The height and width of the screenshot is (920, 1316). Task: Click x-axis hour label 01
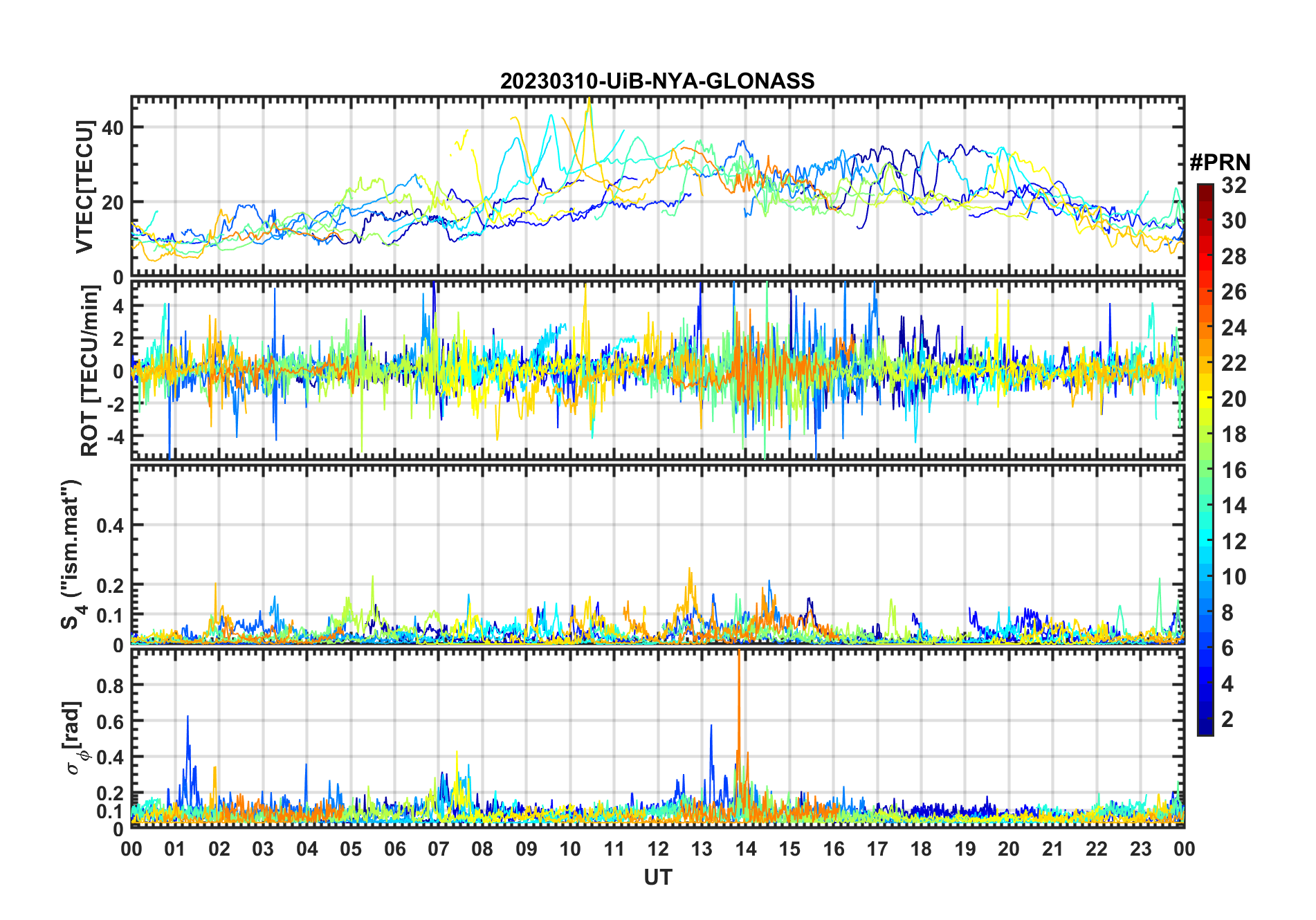click(x=176, y=848)
